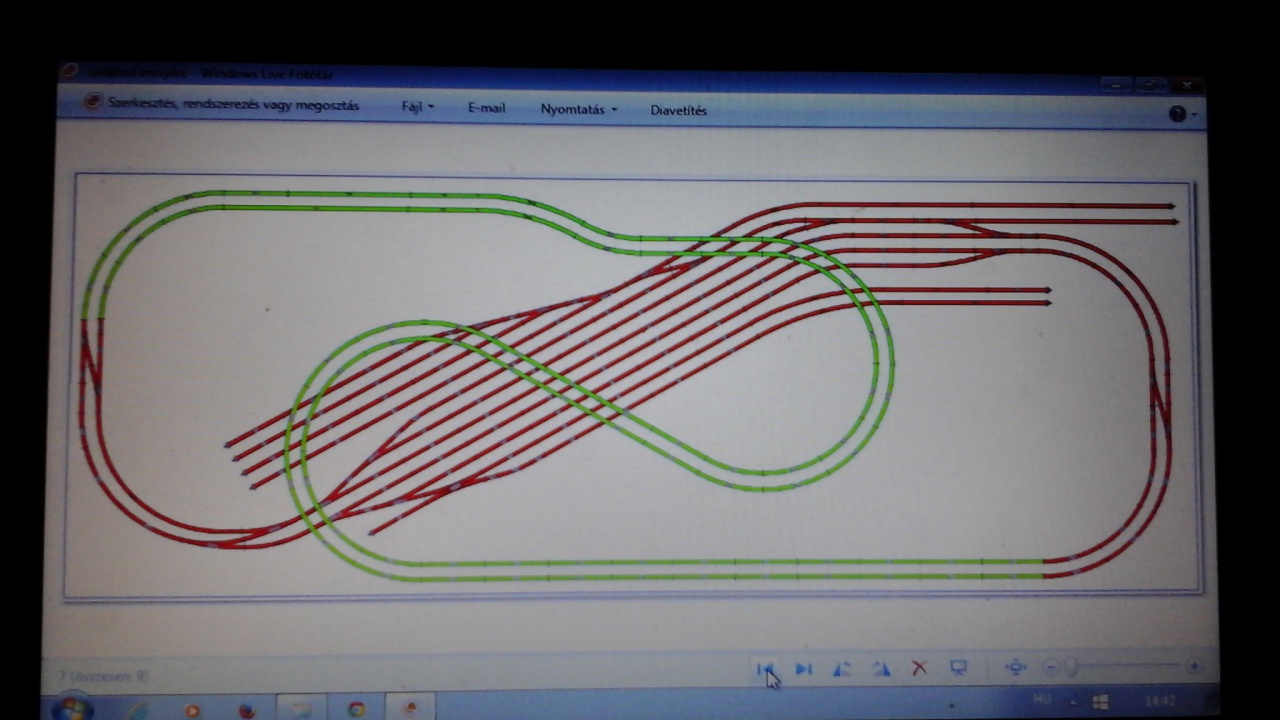
Task: Open the Windows Start menu
Action: [72, 709]
